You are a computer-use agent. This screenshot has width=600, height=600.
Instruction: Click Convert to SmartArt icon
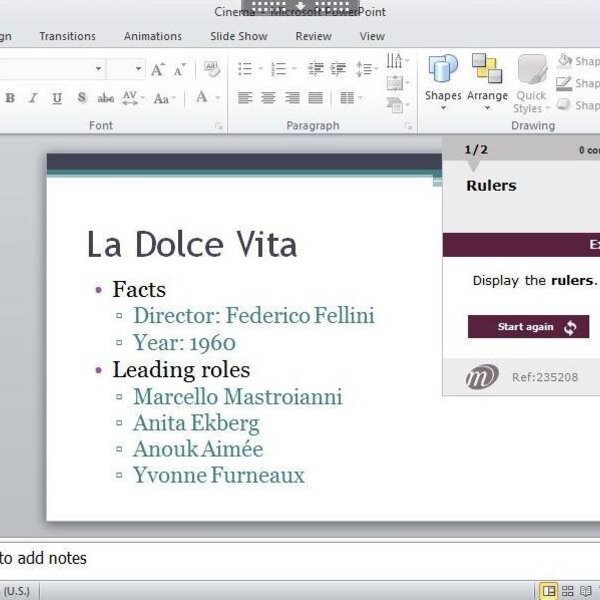397,104
